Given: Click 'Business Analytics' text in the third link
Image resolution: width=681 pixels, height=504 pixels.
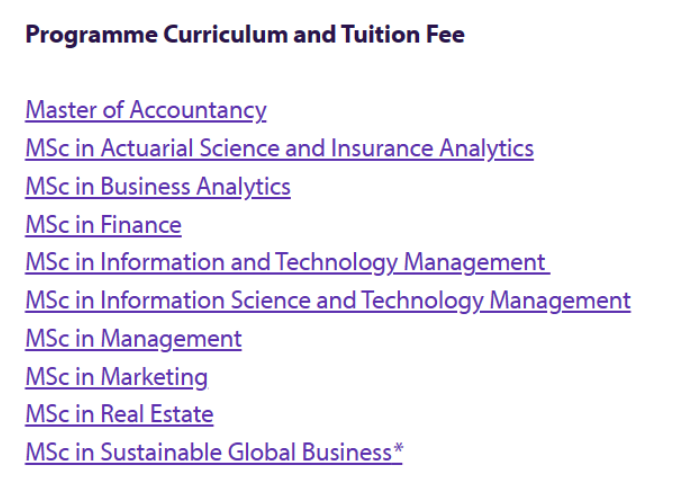Looking at the screenshot, I should 195,186.
